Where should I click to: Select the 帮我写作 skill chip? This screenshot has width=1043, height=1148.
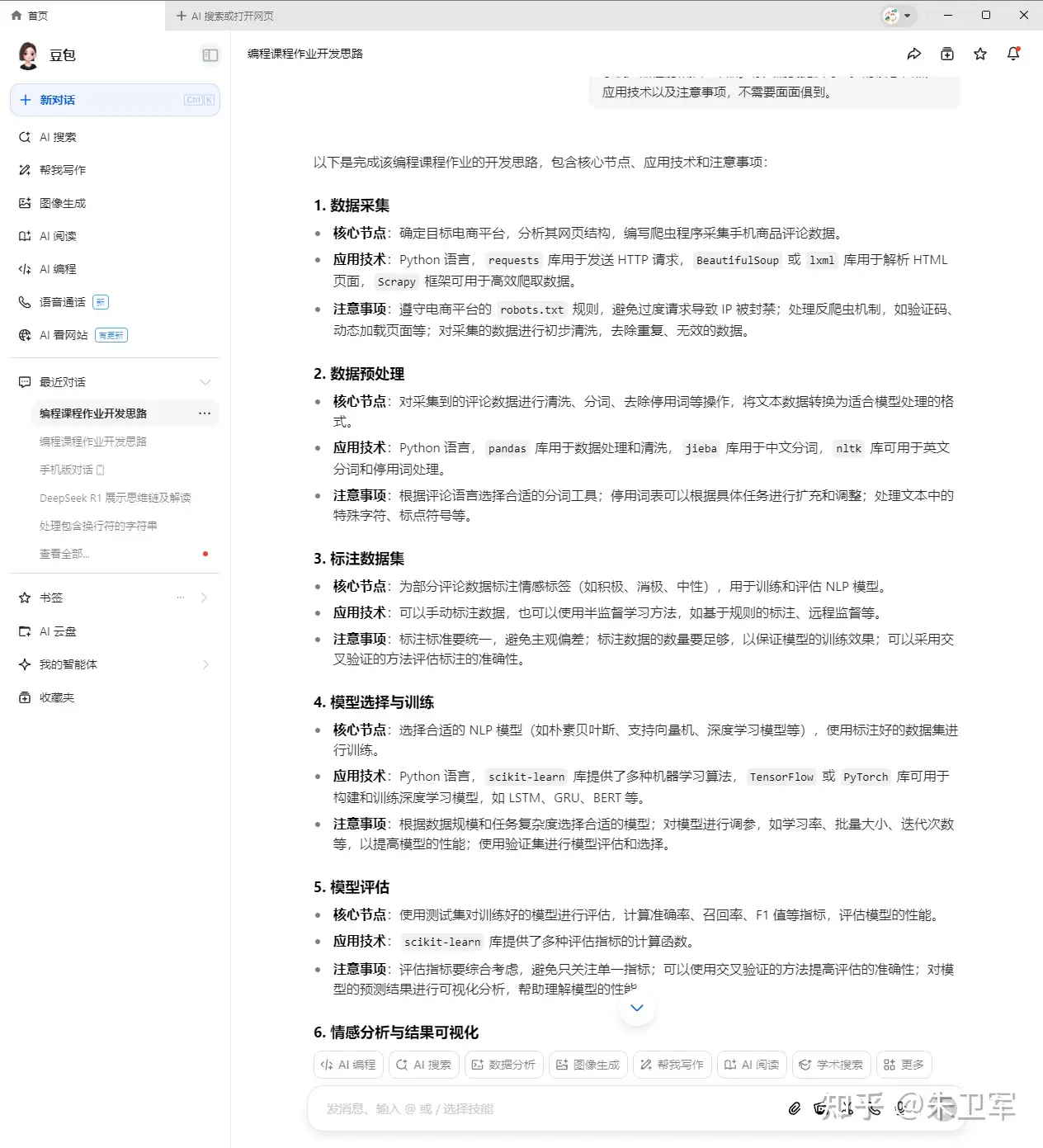(673, 1065)
